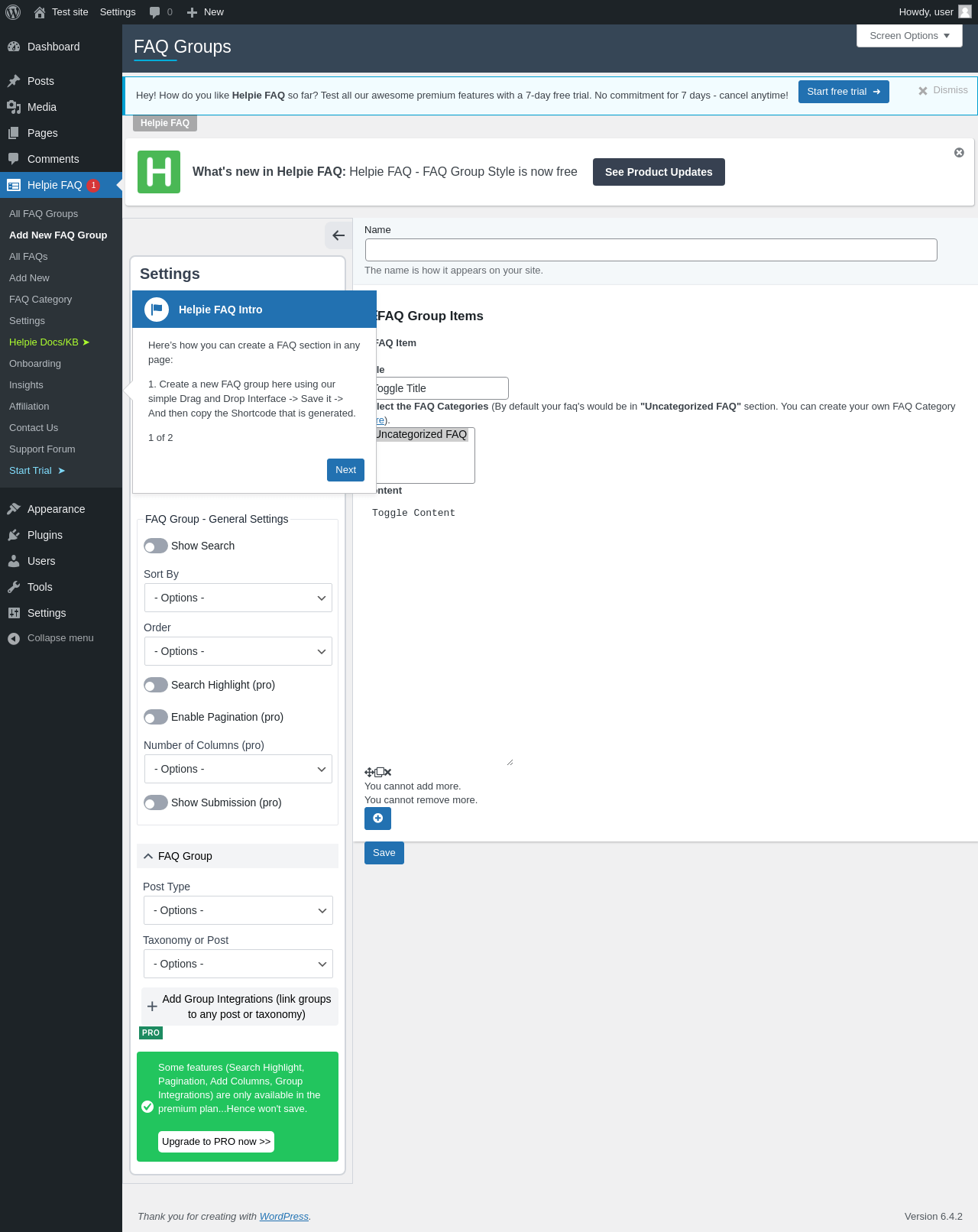Toggle Show Submission (pro) switch
The width and height of the screenshot is (978, 1232).
(156, 802)
